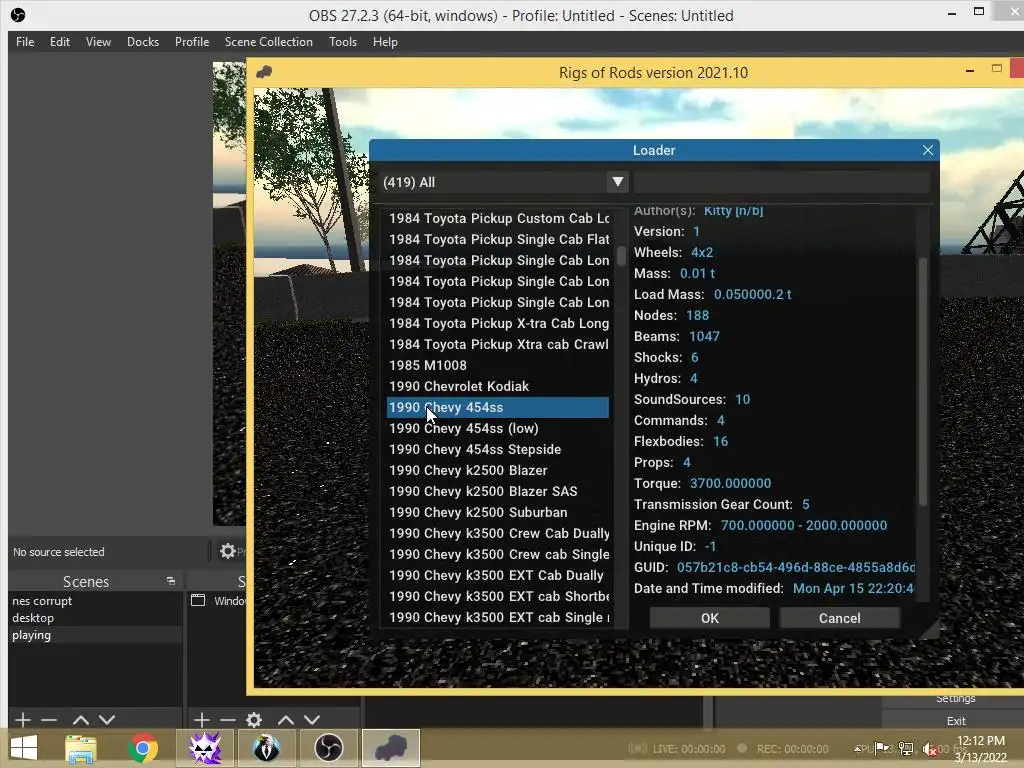This screenshot has width=1024, height=768.
Task: Open source properties gear in Sources toolbar
Action: tap(254, 720)
